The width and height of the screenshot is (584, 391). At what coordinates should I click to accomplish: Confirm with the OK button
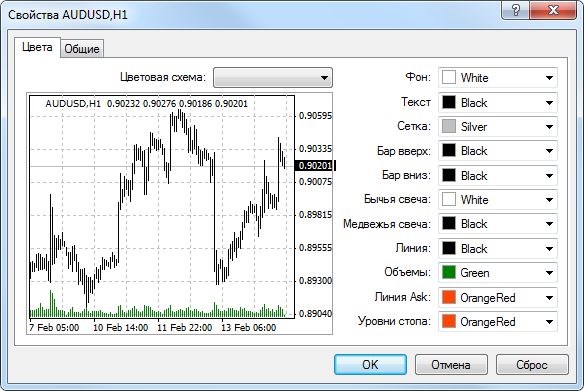pos(370,365)
